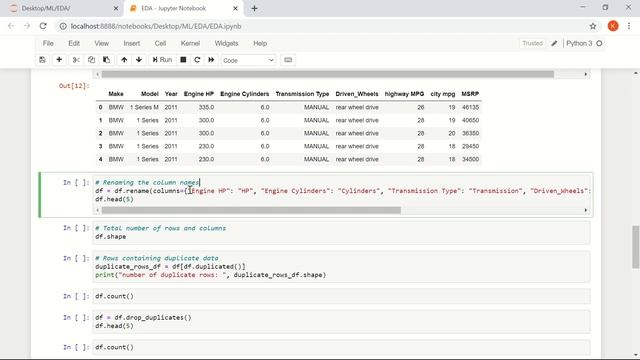This screenshot has width=640, height=360.
Task: Click the Out[12] output prompt
Action: [x=74, y=86]
